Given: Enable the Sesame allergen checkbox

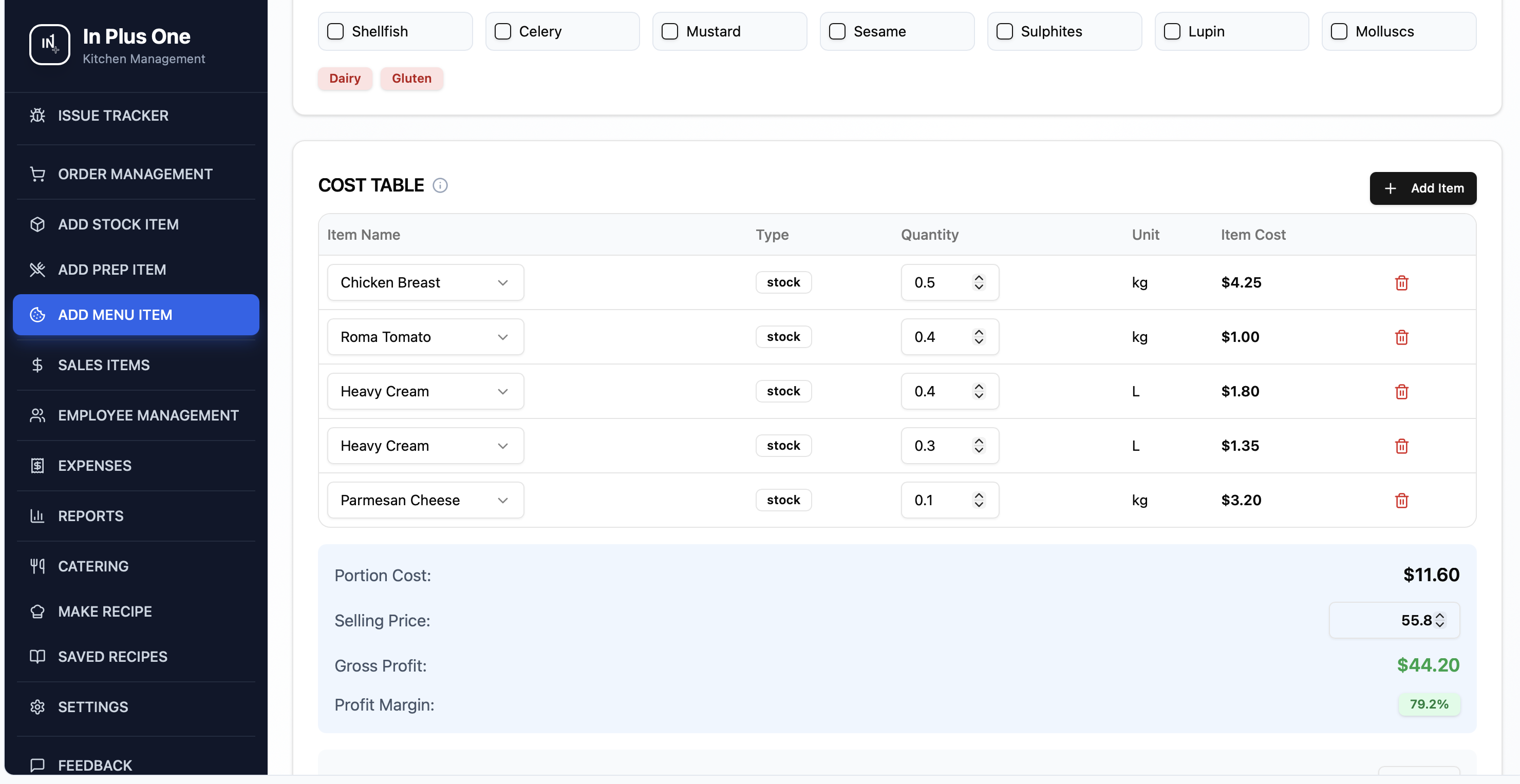Looking at the screenshot, I should point(837,31).
